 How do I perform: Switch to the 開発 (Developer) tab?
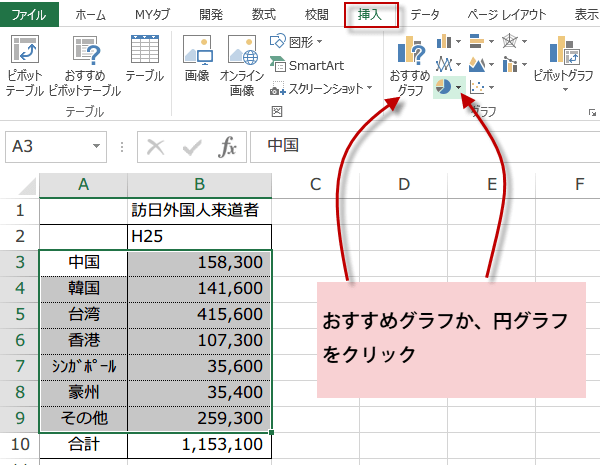[x=211, y=15]
